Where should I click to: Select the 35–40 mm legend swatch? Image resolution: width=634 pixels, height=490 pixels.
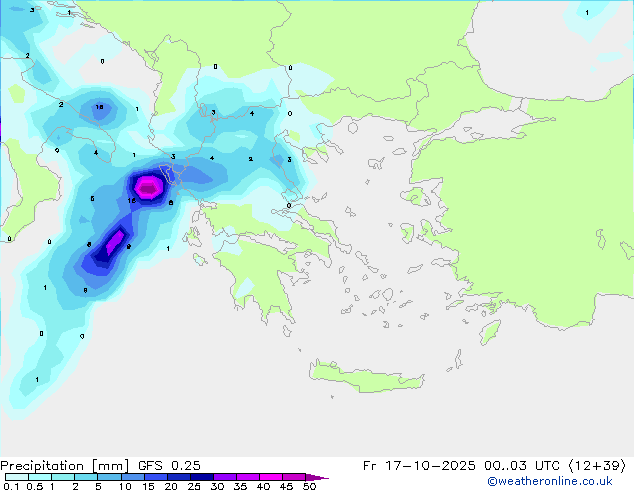tap(247, 477)
